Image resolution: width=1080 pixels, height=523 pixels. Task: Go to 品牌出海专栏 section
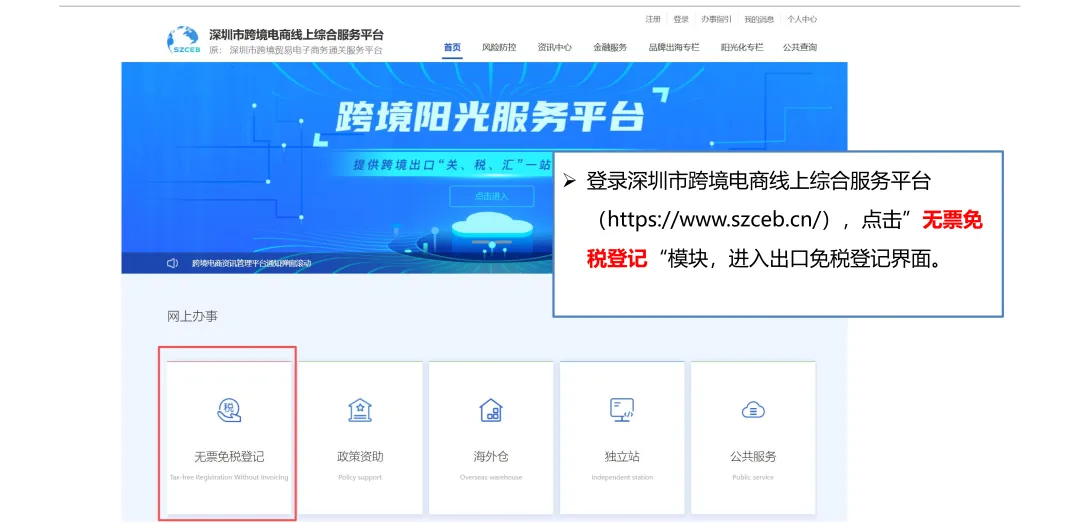click(x=674, y=48)
